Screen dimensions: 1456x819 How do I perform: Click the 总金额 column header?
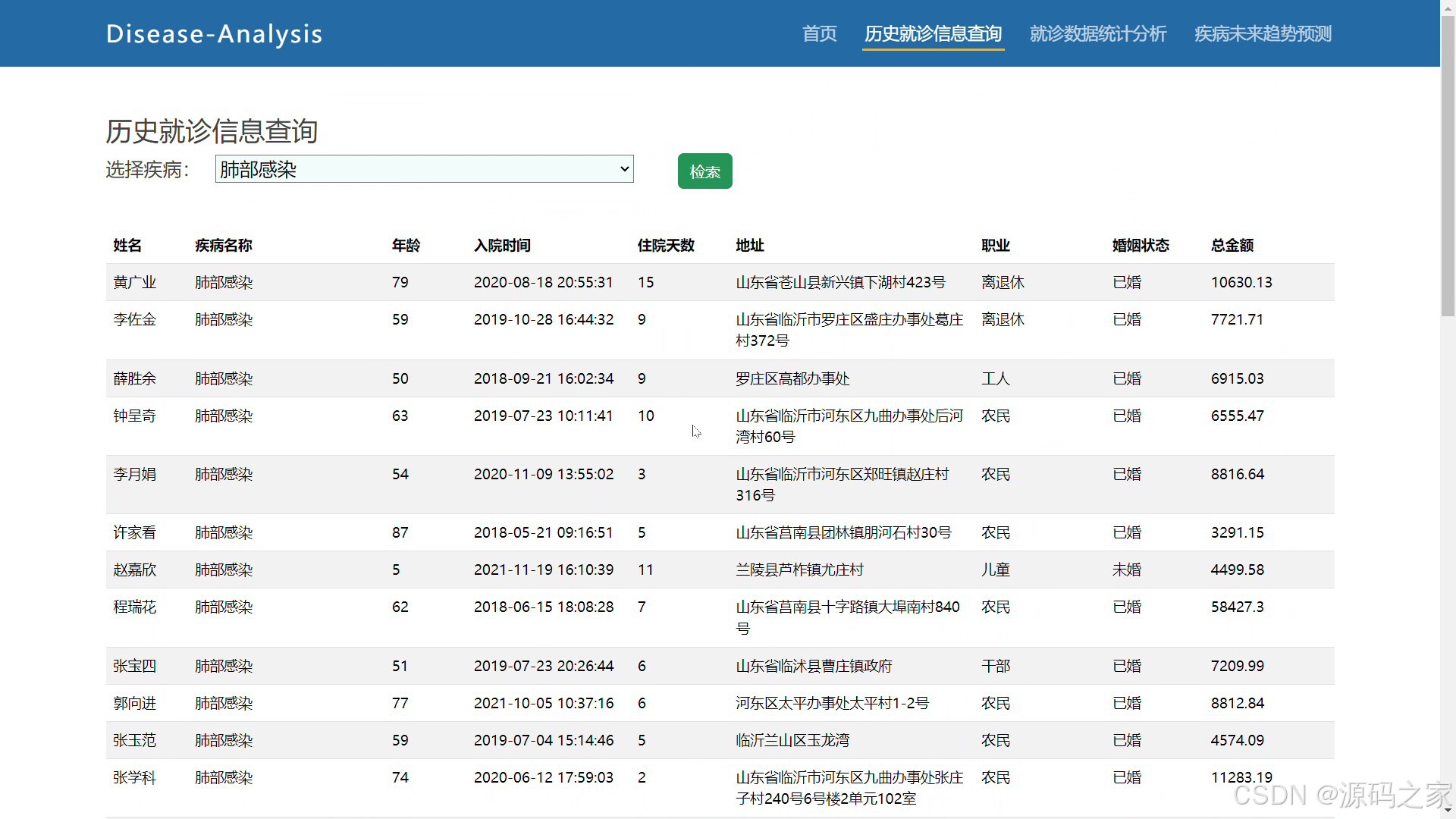pyautogui.click(x=1232, y=245)
